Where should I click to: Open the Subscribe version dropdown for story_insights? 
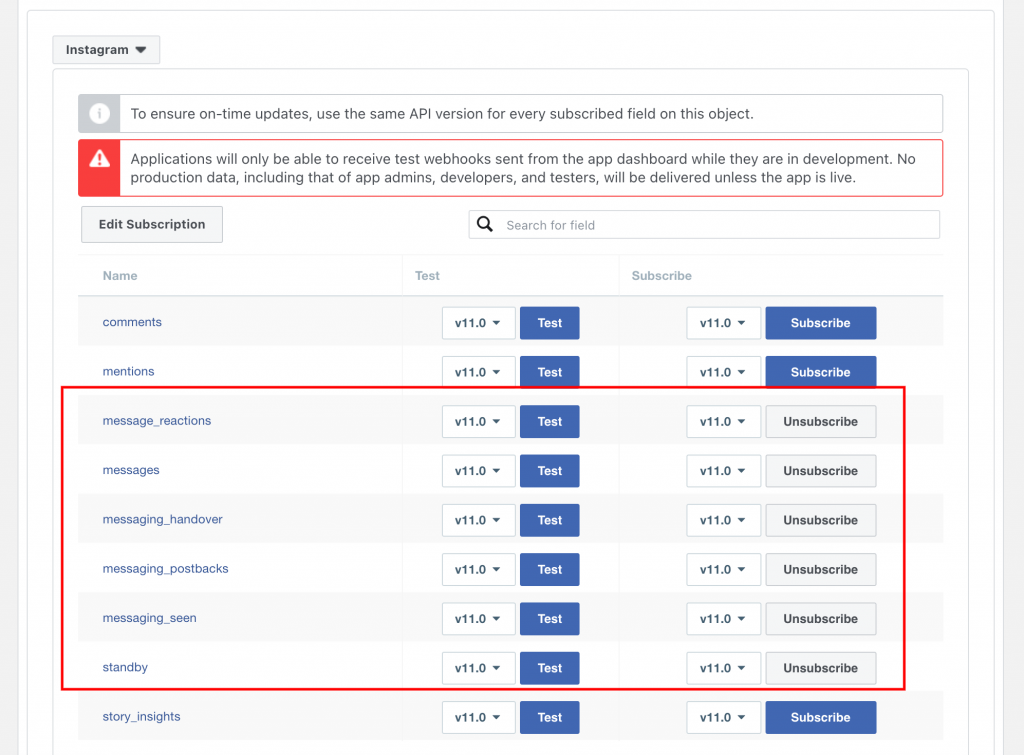point(723,717)
